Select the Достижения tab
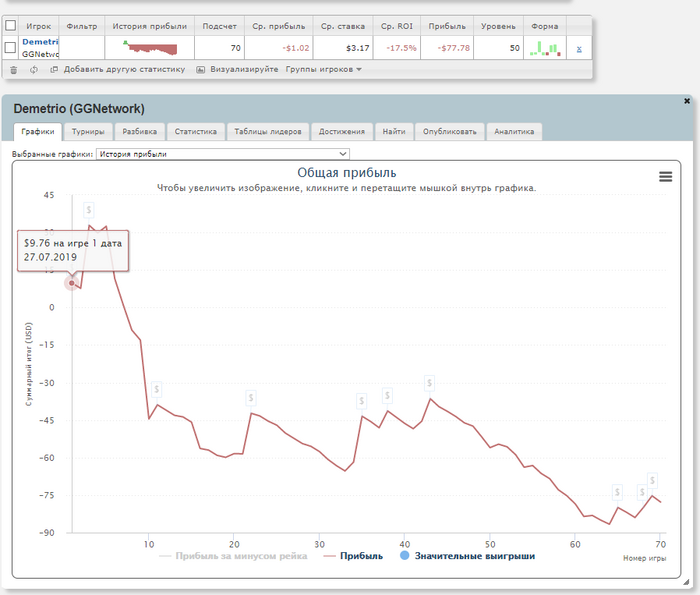Viewport: 700px width, 595px height. [x=342, y=132]
